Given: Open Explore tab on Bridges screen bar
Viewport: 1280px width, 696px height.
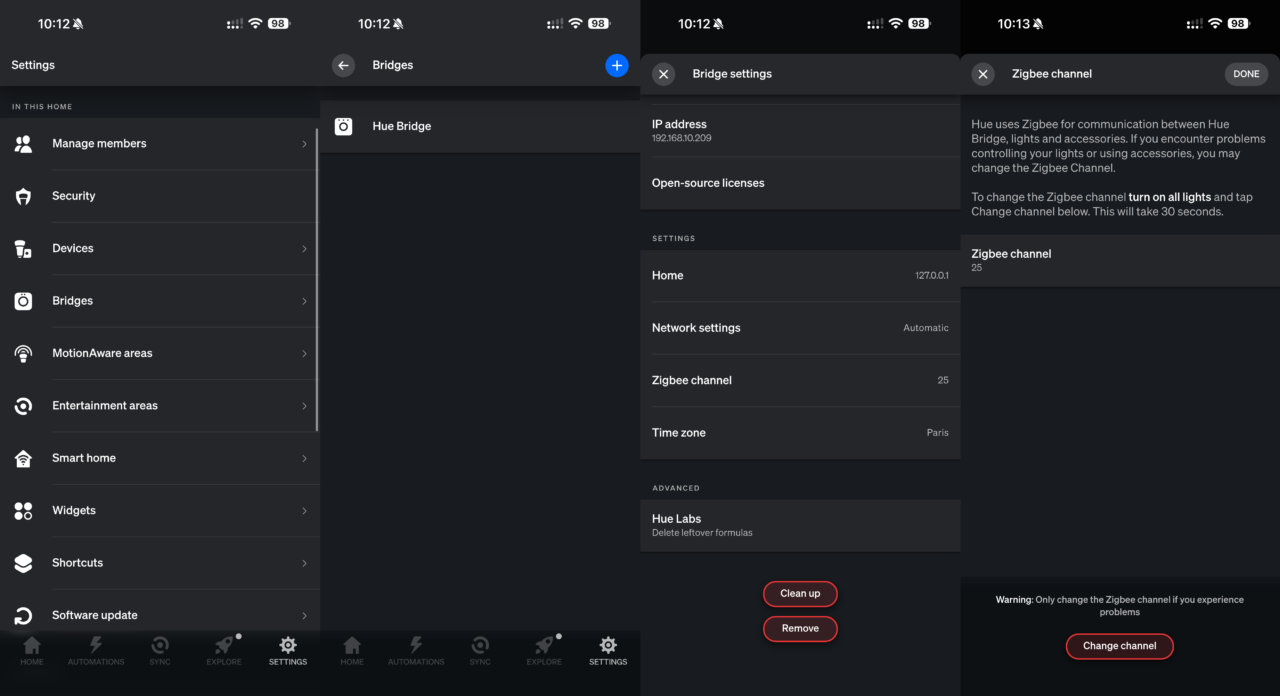Looking at the screenshot, I should tap(544, 650).
